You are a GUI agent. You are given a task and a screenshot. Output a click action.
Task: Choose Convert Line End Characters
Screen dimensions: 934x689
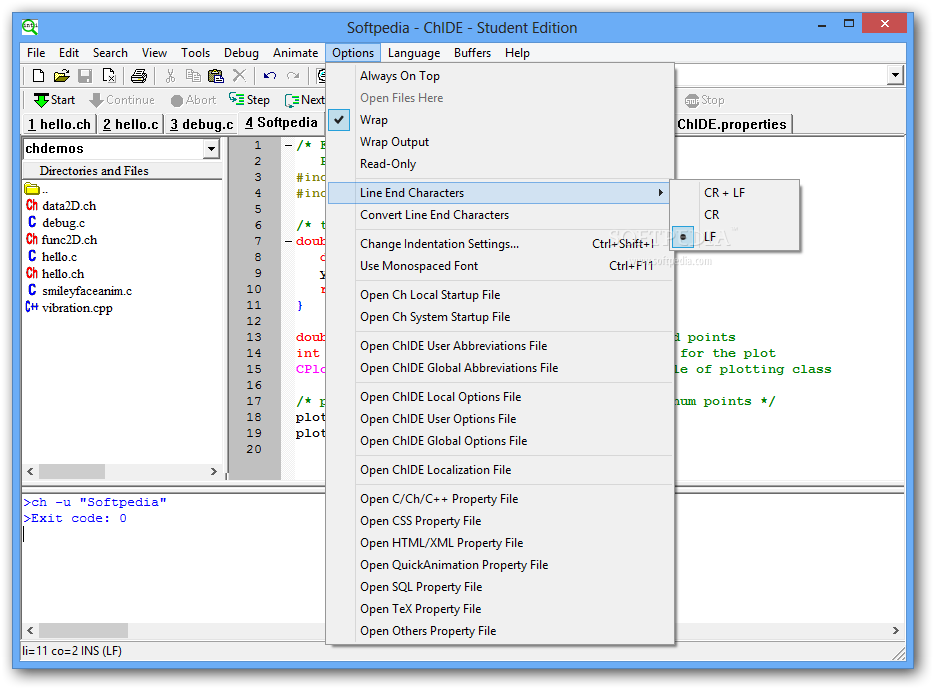(x=501, y=214)
